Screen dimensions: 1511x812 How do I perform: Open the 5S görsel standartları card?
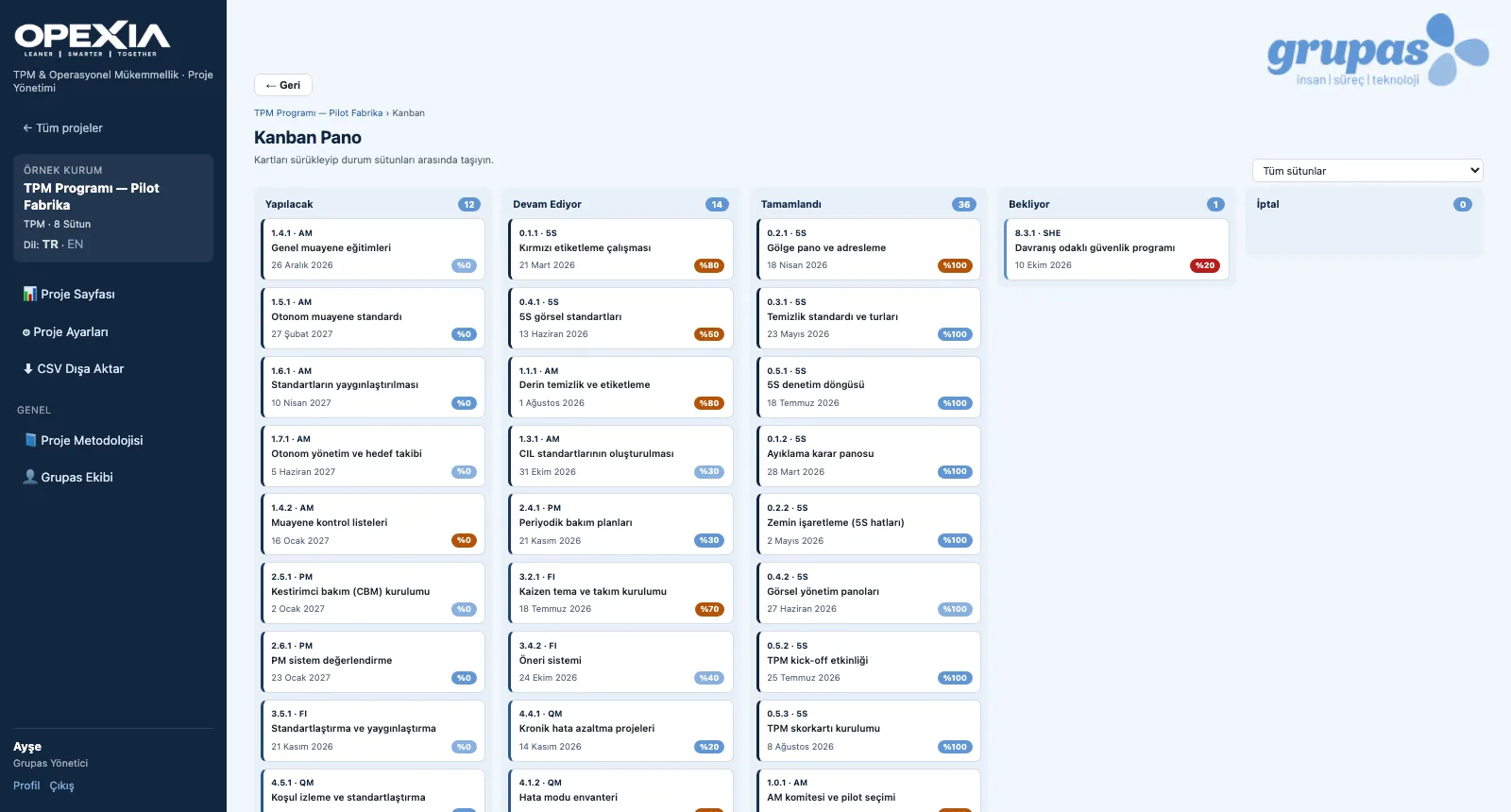pos(620,318)
